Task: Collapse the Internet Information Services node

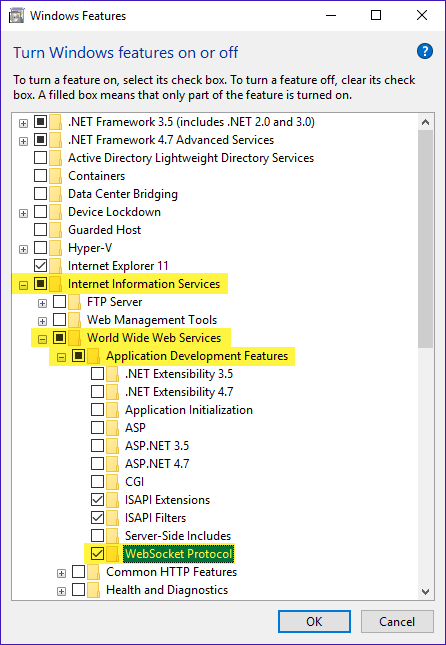Action: (x=23, y=285)
